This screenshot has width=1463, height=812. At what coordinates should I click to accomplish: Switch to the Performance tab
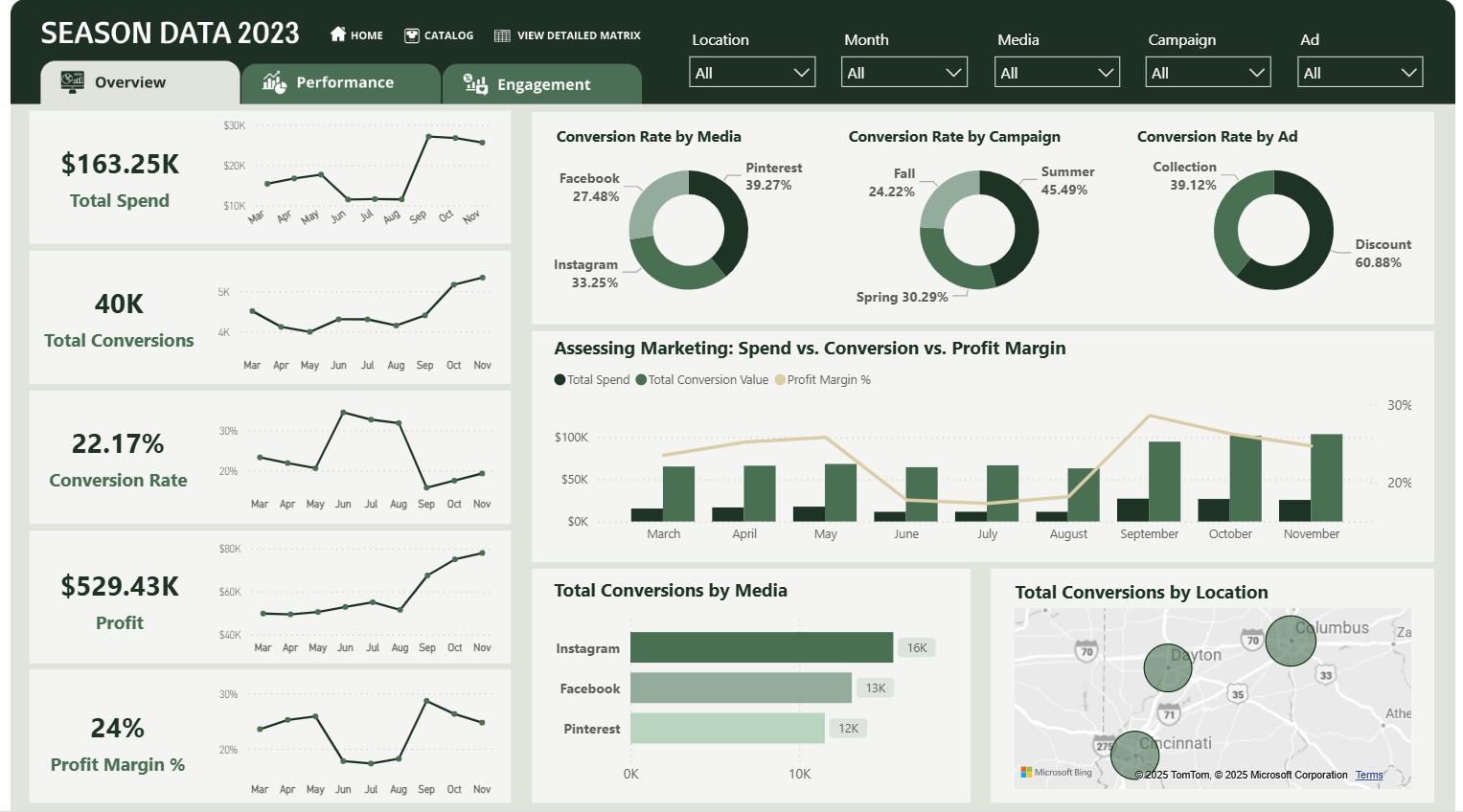(341, 83)
